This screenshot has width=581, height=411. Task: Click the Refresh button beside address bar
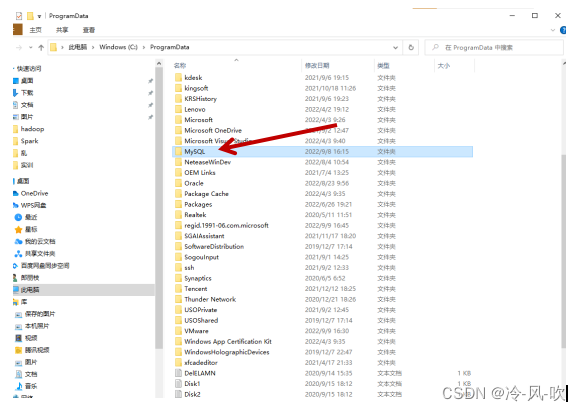(x=411, y=47)
